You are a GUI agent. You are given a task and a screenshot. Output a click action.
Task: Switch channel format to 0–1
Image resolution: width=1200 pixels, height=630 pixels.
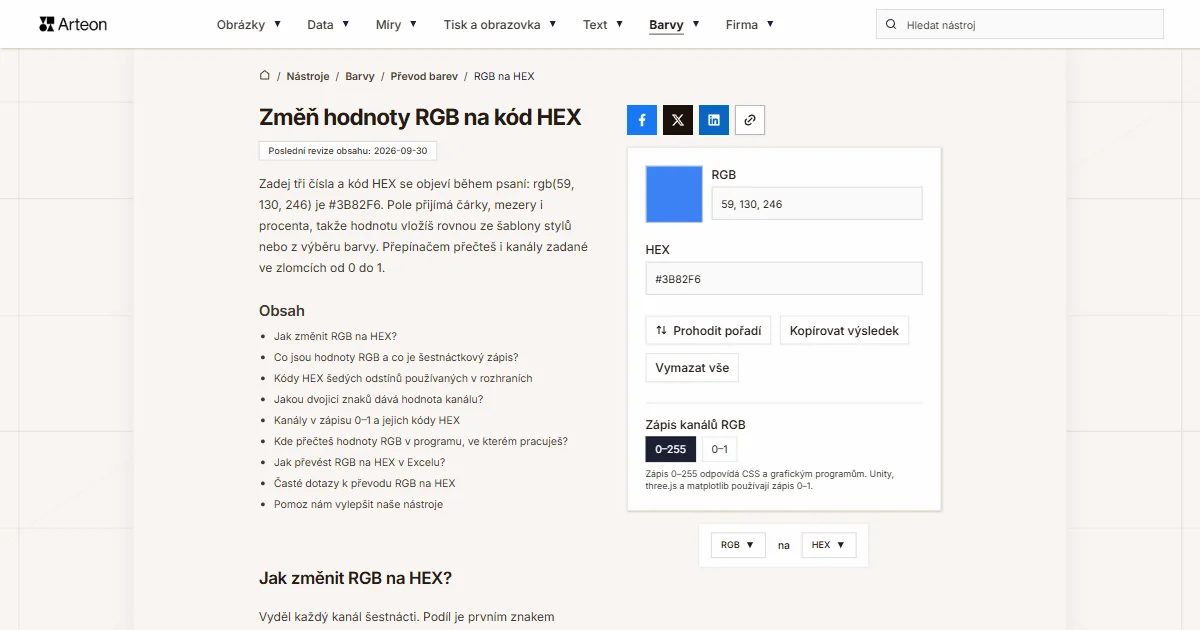pos(719,449)
